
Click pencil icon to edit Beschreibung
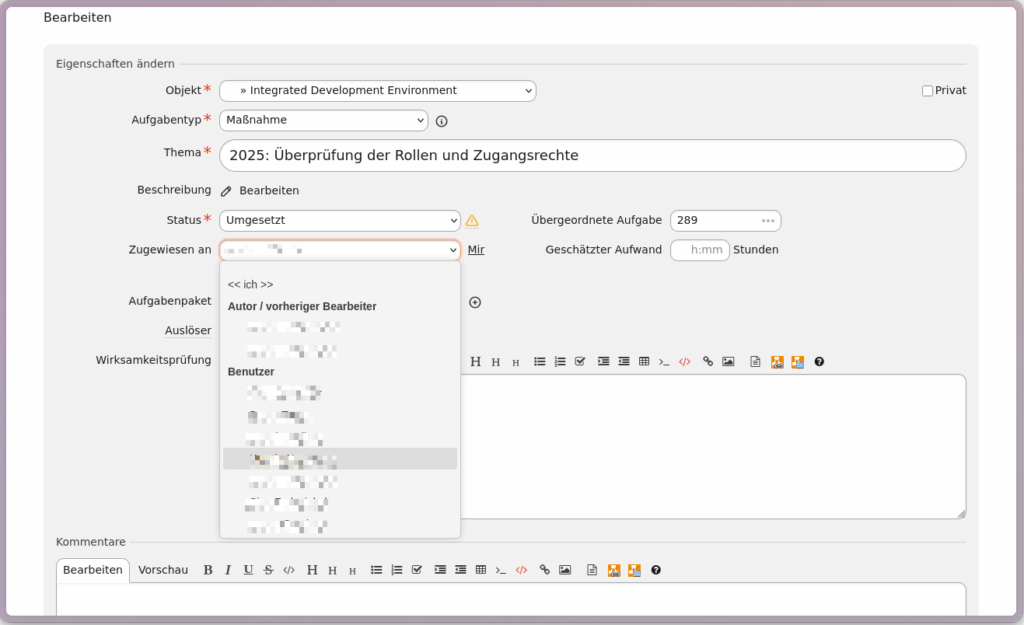click(226, 191)
